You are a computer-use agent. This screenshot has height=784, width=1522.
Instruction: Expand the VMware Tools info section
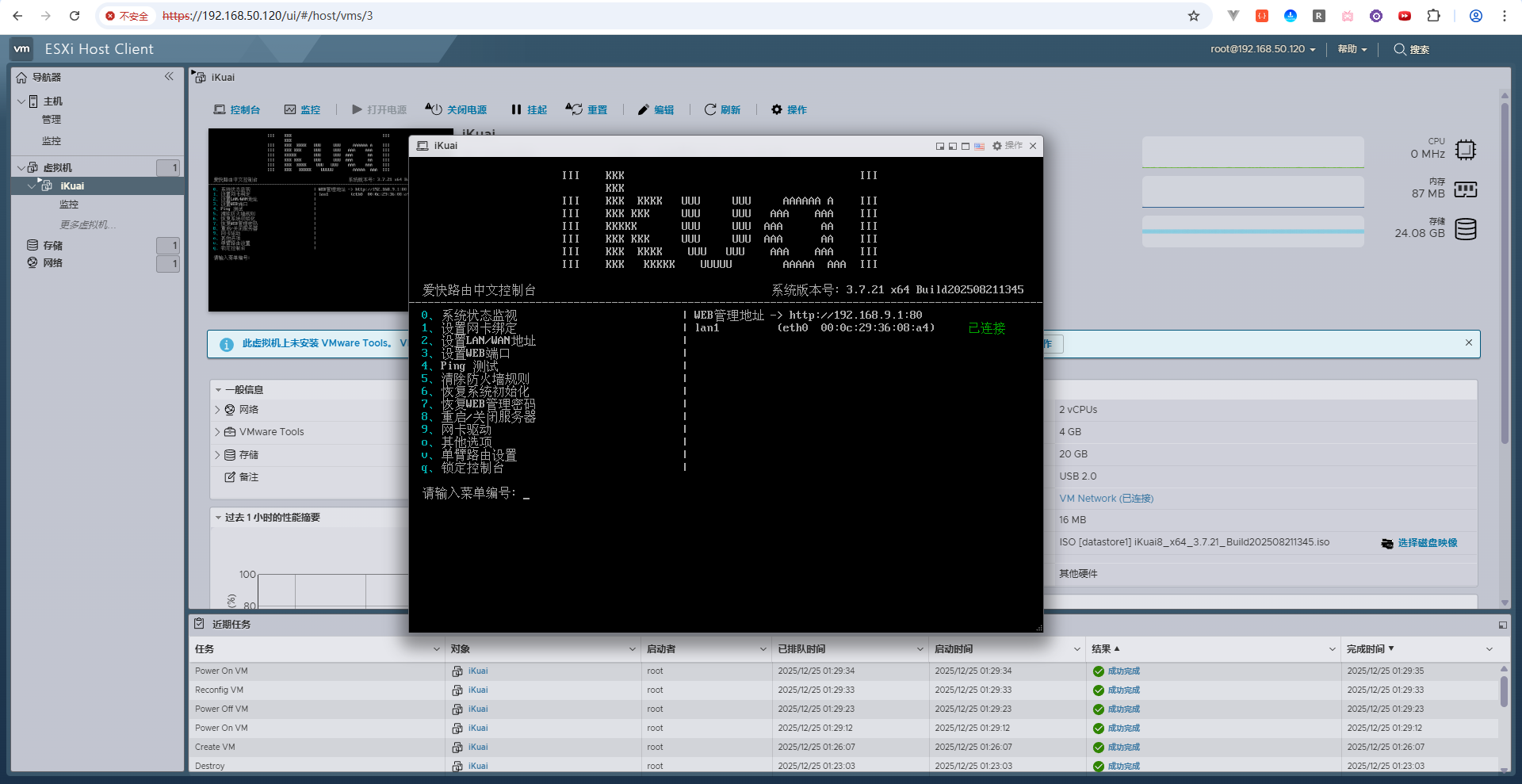(x=218, y=432)
